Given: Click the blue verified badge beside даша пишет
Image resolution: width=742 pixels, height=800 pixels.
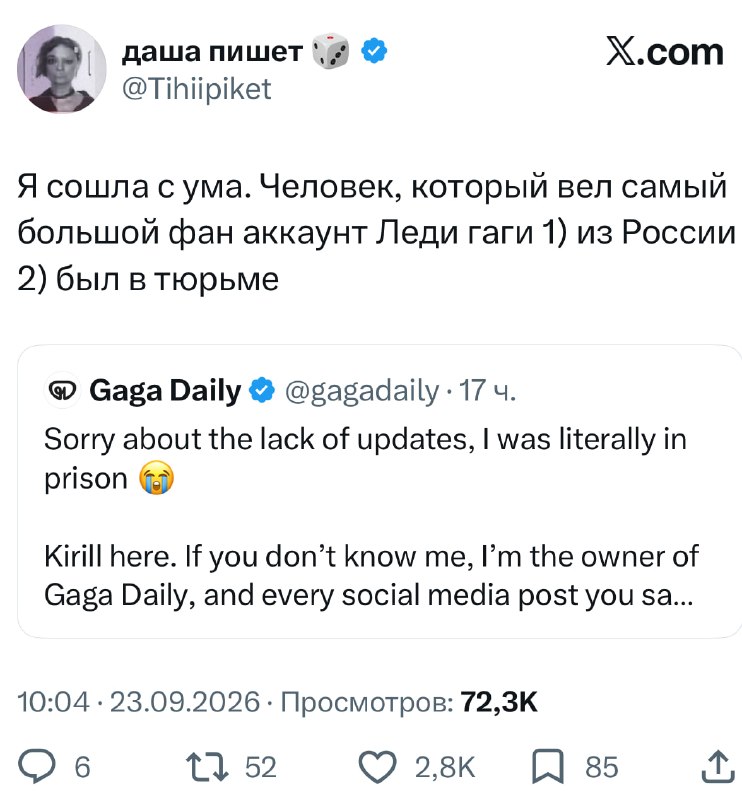Looking at the screenshot, I should 374,51.
